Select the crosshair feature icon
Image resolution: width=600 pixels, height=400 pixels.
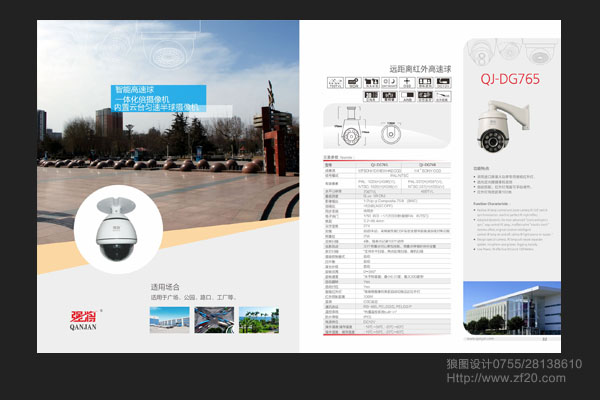point(407,83)
